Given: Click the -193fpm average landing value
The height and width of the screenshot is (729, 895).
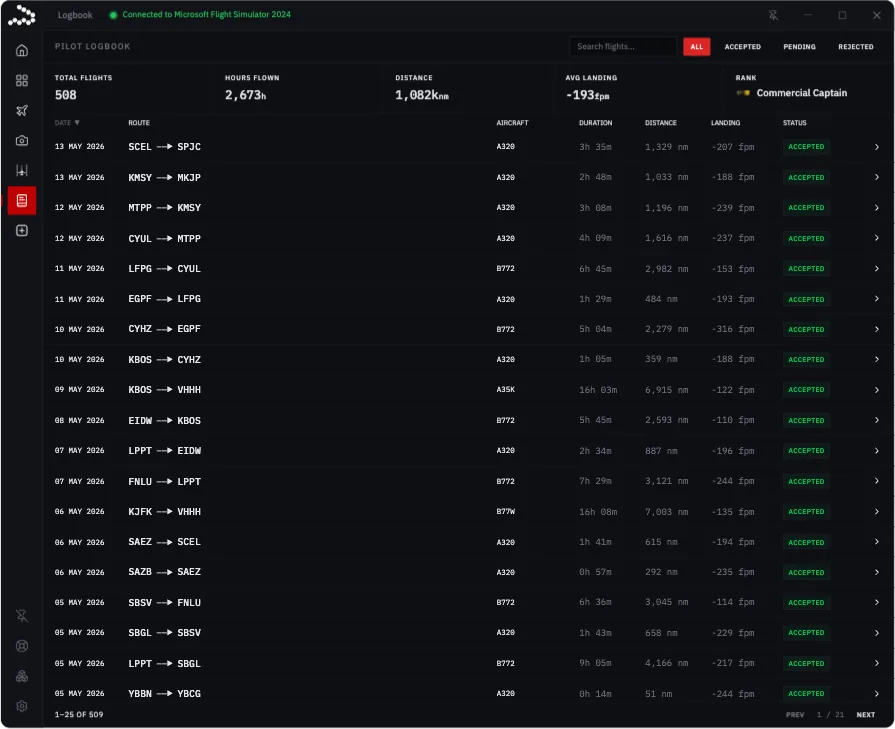Looking at the screenshot, I should coord(587,95).
